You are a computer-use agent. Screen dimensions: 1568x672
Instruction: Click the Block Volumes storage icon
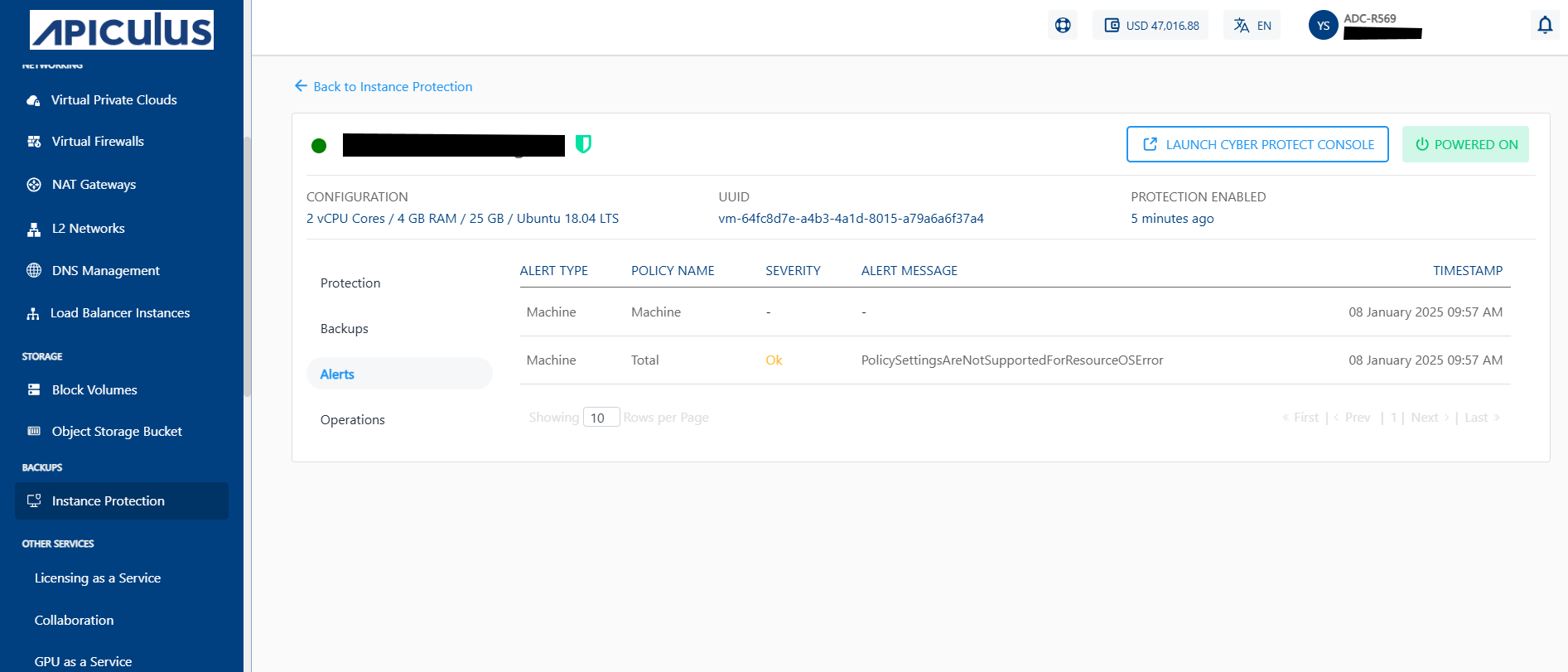(34, 389)
